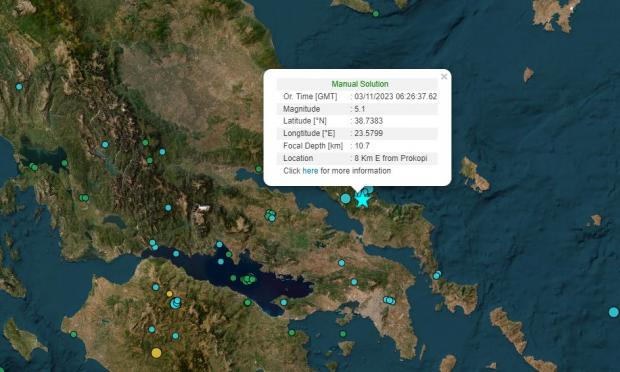The height and width of the screenshot is (372, 620).
Task: Open the 'here' link for more information
Action: coord(310,171)
